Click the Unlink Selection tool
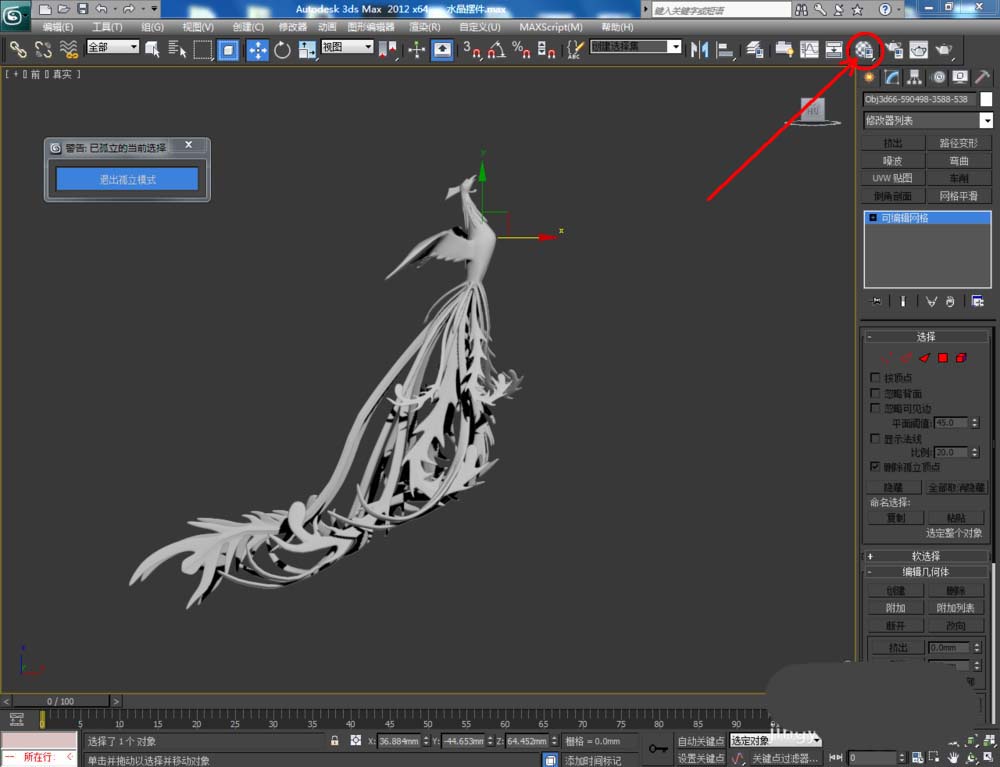The image size is (1000, 767). point(43,50)
